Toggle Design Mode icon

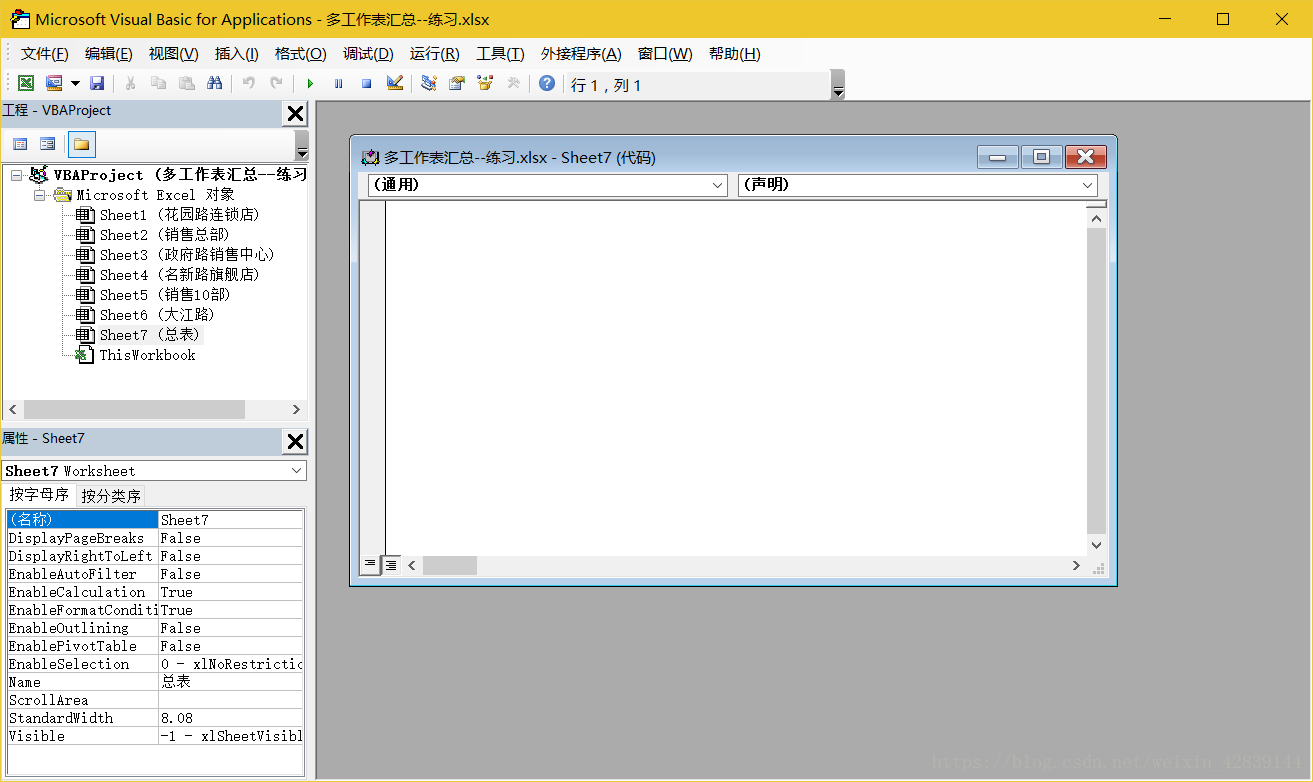point(395,84)
